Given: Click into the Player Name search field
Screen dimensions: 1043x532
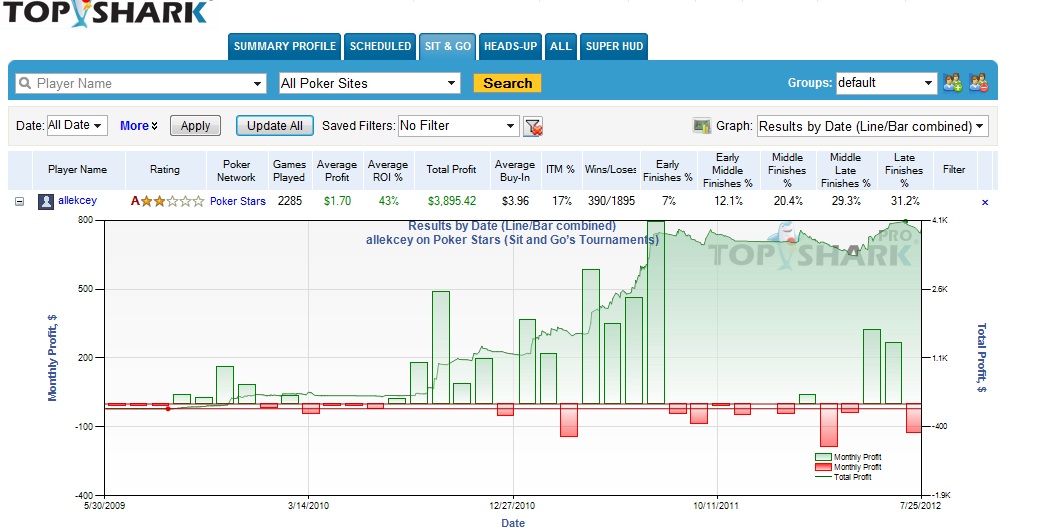Looking at the screenshot, I should (140, 83).
